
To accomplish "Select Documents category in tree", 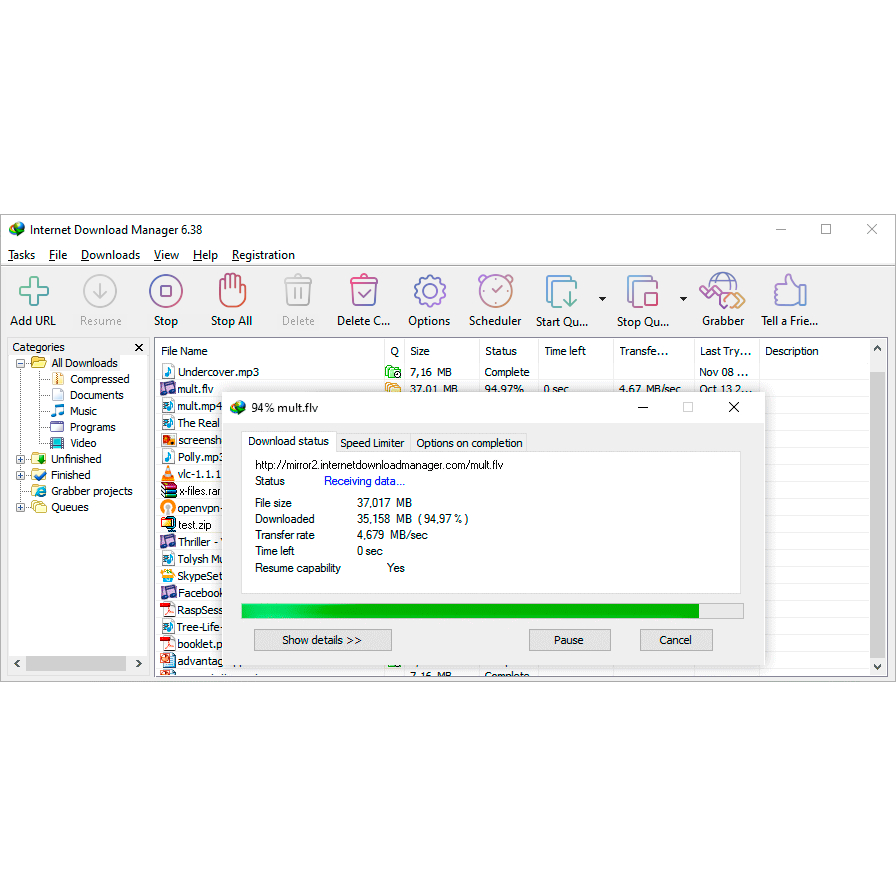I will (97, 395).
